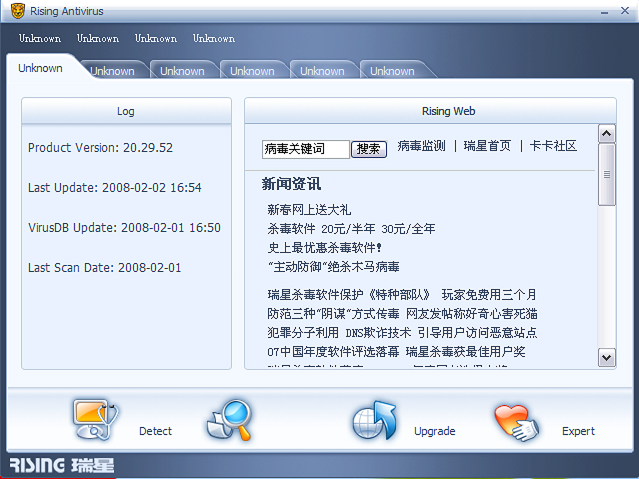Image resolution: width=639 pixels, height=479 pixels.
Task: Click the Last Scan Date: 2008-02-01 text
Action: click(x=104, y=267)
